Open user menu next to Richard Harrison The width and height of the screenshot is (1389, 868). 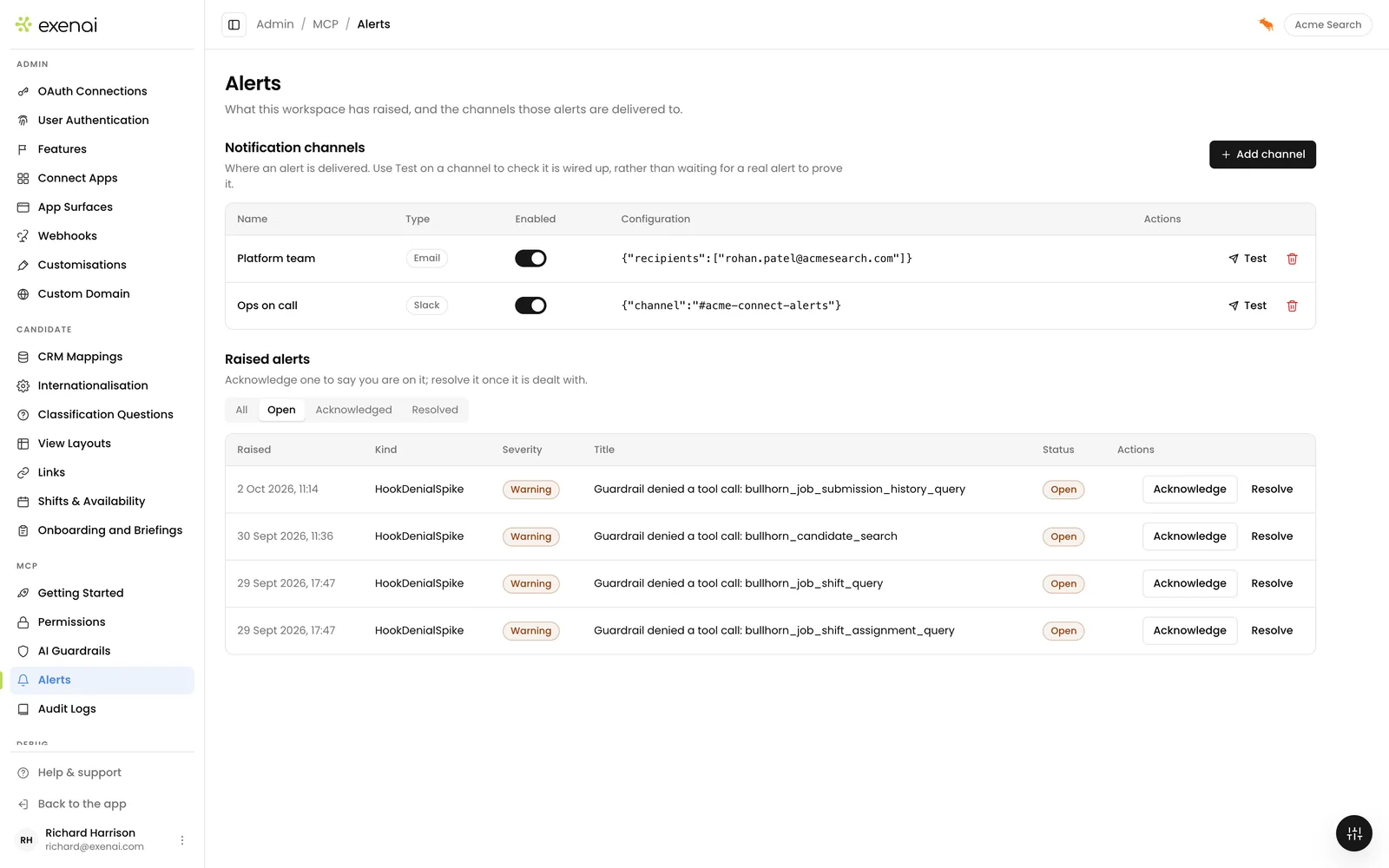(182, 840)
